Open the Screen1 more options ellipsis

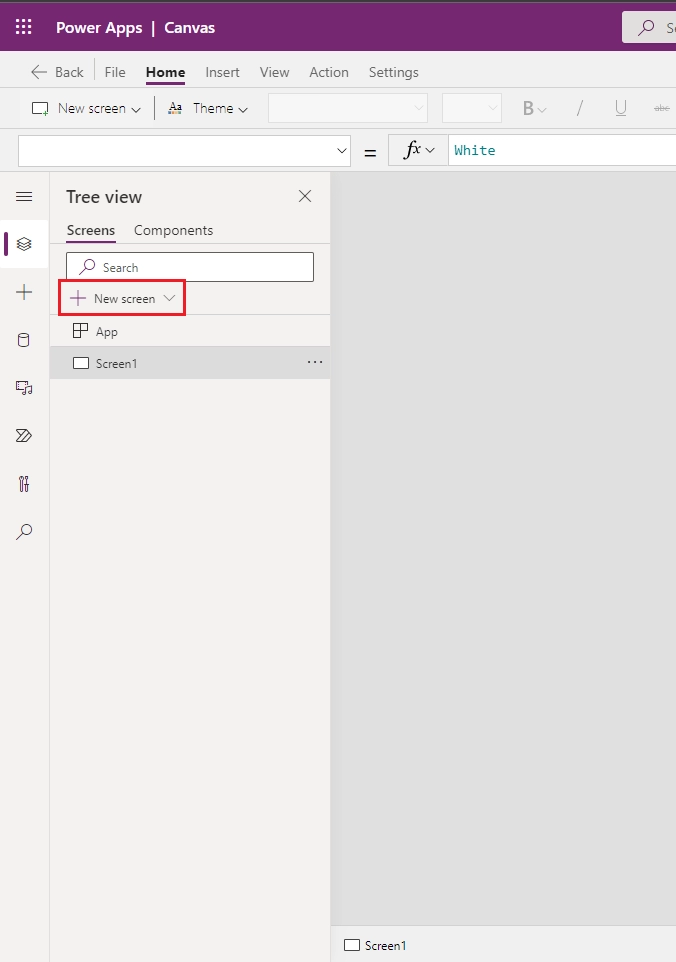(315, 362)
